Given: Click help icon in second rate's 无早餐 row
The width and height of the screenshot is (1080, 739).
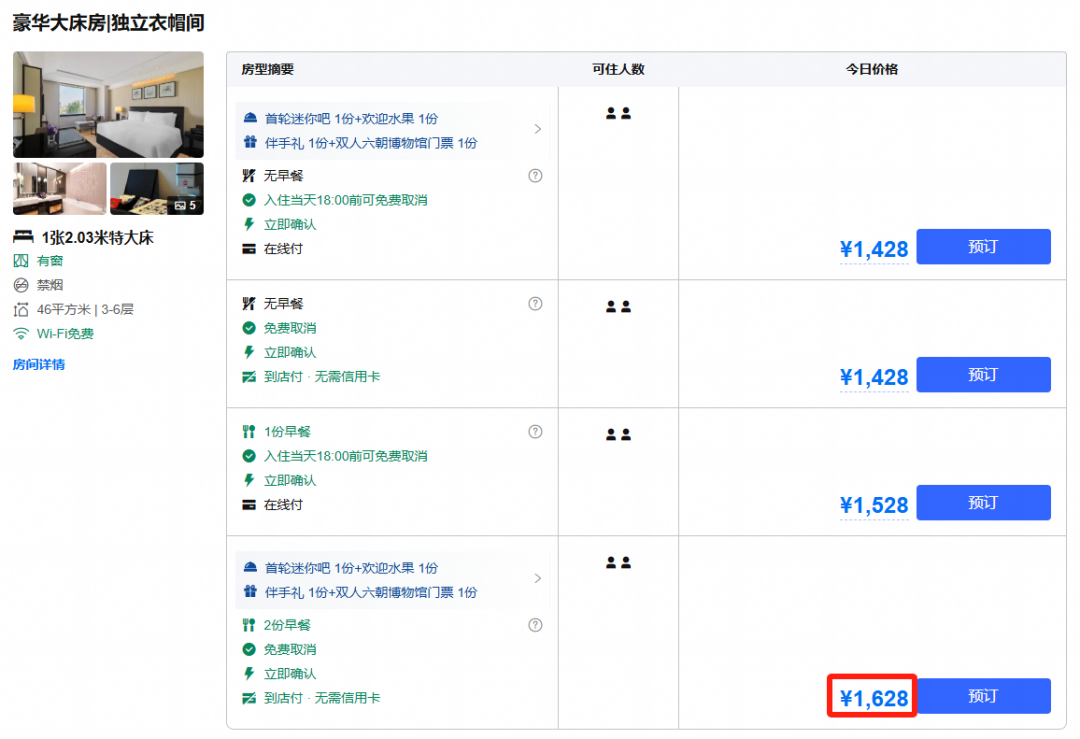Looking at the screenshot, I should [x=535, y=304].
